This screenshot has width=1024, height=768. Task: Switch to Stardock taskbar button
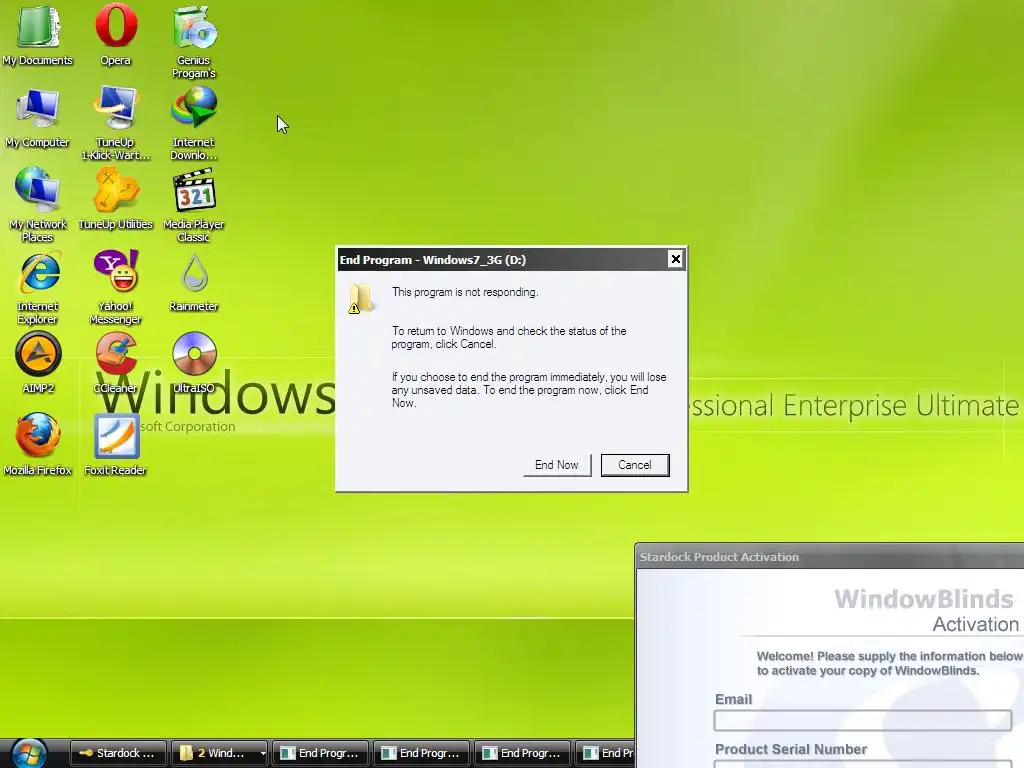tap(118, 753)
